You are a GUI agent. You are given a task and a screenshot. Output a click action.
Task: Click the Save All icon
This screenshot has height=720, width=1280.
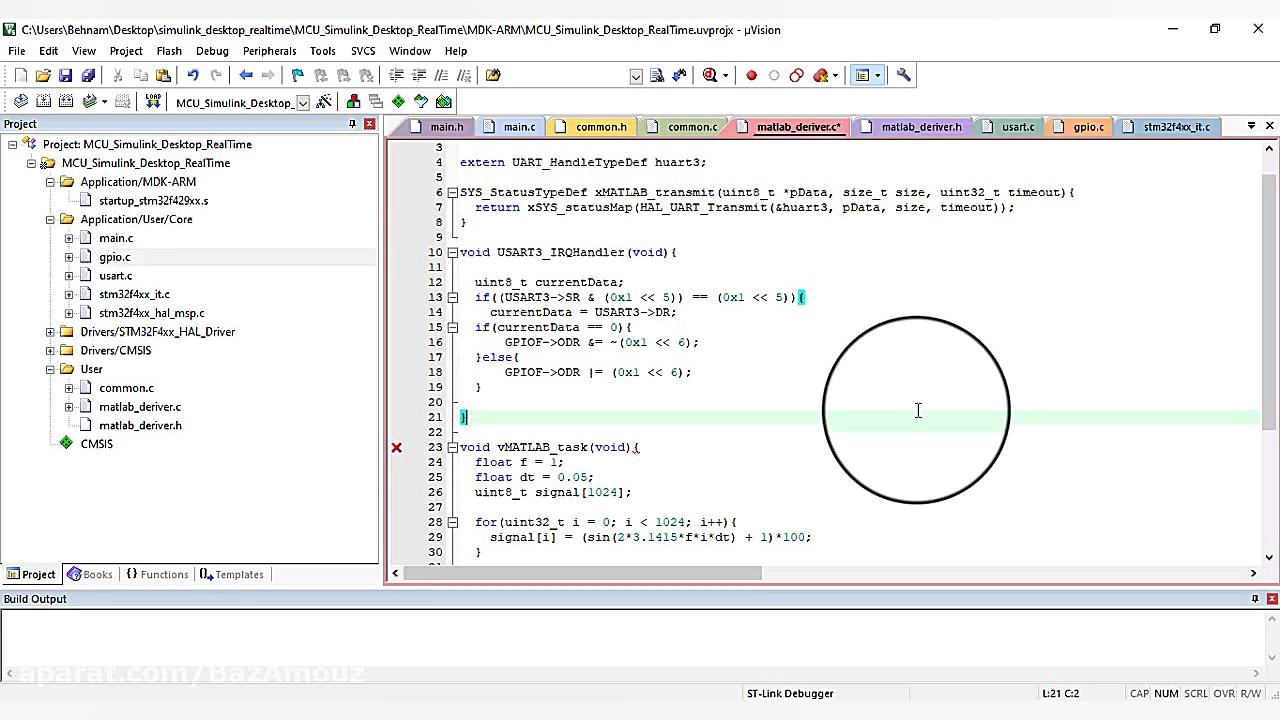click(x=88, y=75)
